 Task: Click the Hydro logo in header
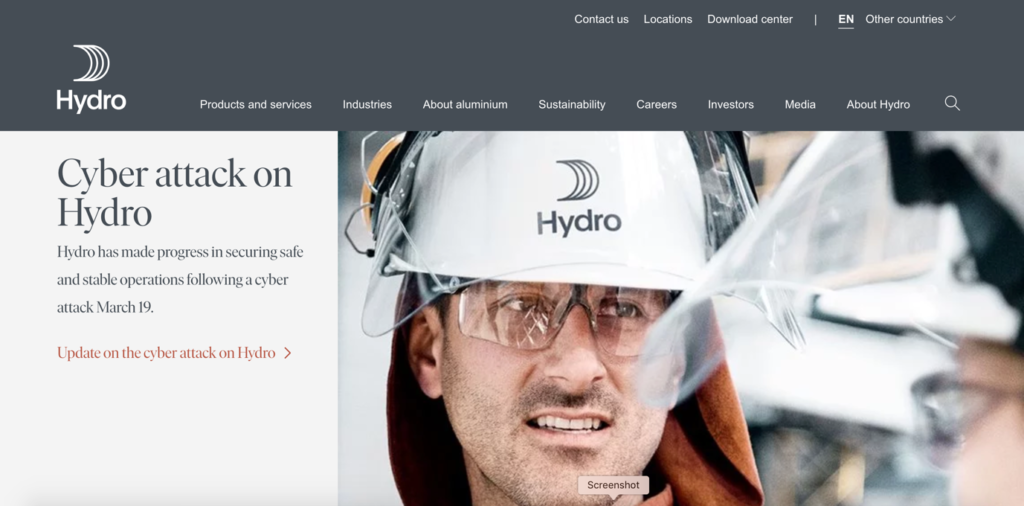pos(91,79)
